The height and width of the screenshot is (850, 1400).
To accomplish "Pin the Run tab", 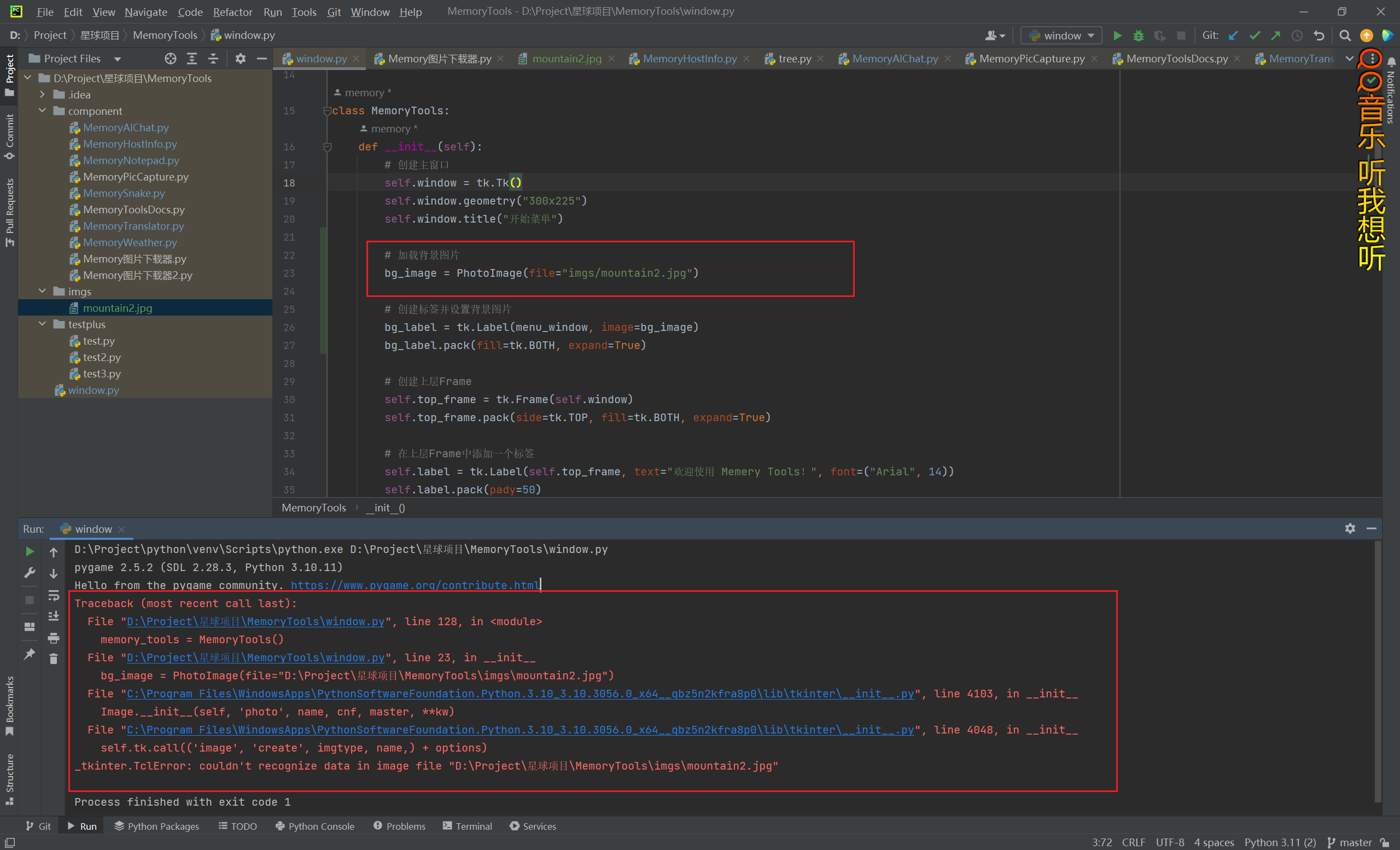I will point(30,654).
